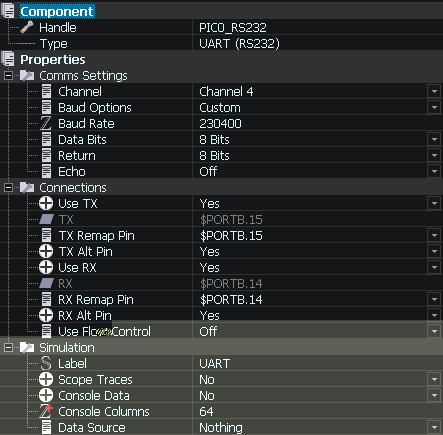Image resolution: width=443 pixels, height=435 pixels.
Task: Click the list icon beside RX Remap Pin
Action: pyautogui.click(x=46, y=299)
